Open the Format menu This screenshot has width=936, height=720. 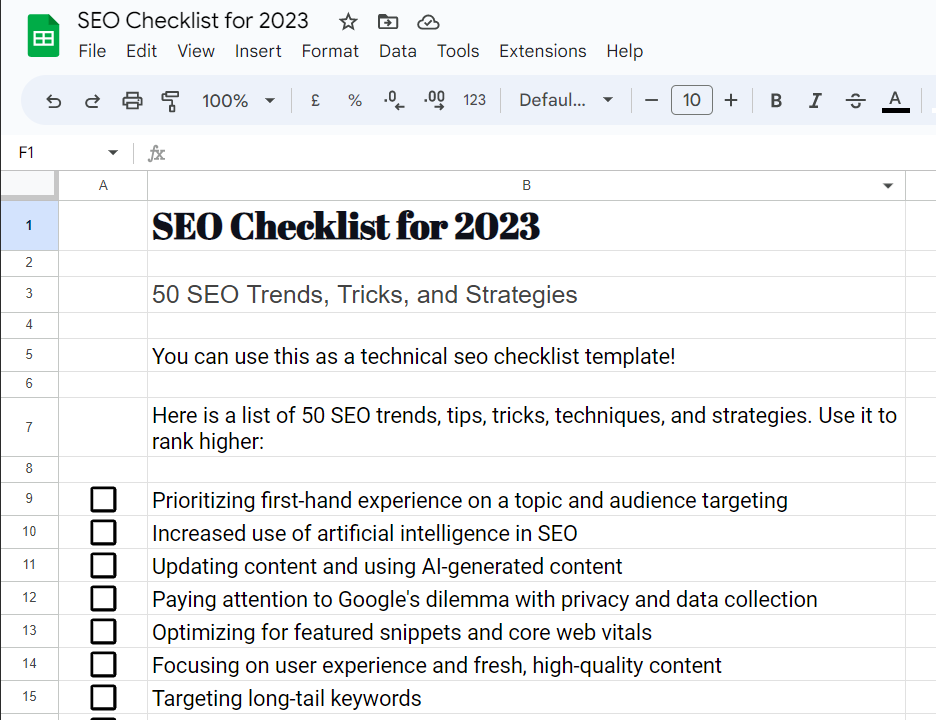click(x=330, y=51)
